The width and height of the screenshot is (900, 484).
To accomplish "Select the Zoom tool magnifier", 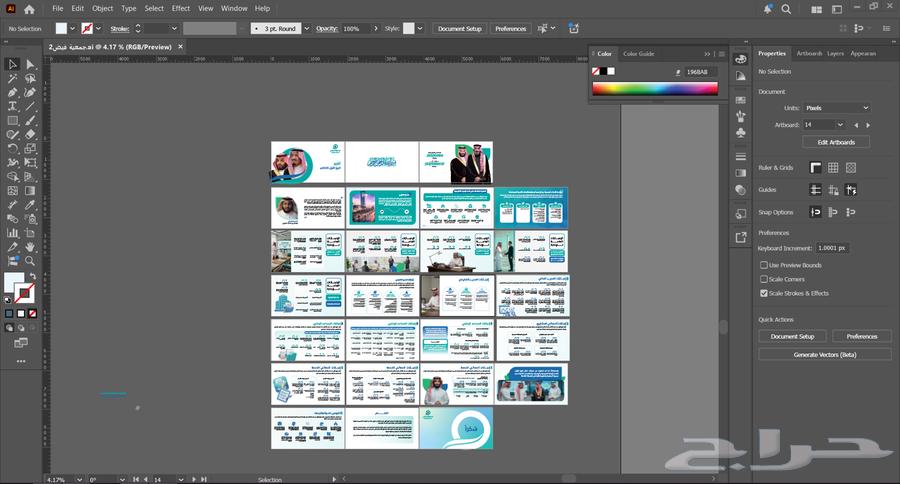I will (x=30, y=261).
